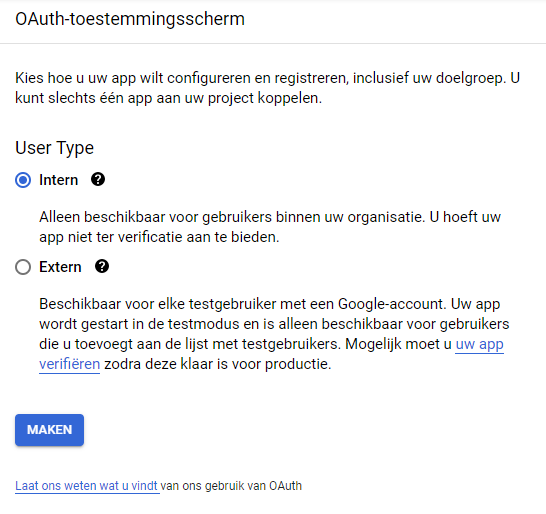
Task: Open help icon beside Extern
Action: coord(102,267)
